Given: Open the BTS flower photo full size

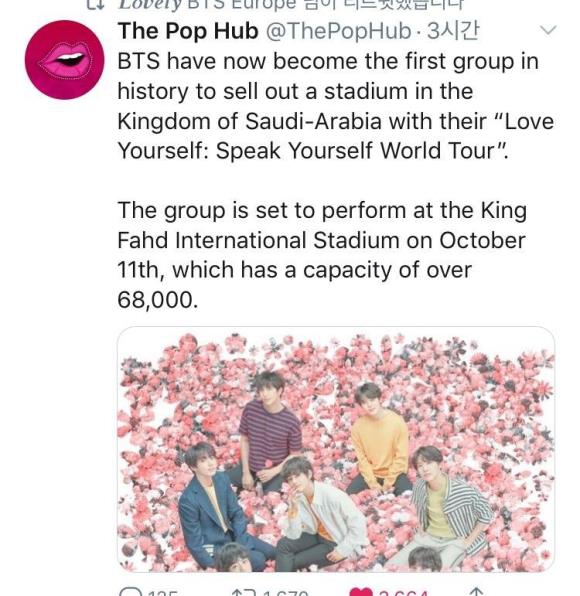Looking at the screenshot, I should pos(336,449).
